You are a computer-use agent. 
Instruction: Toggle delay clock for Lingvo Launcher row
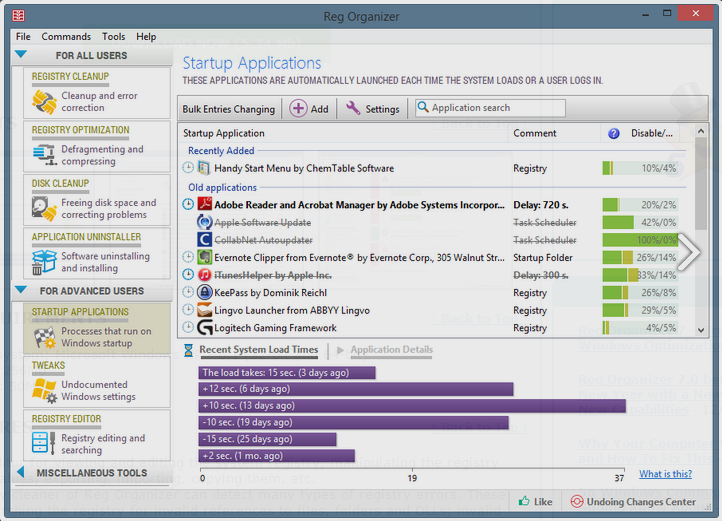188,310
